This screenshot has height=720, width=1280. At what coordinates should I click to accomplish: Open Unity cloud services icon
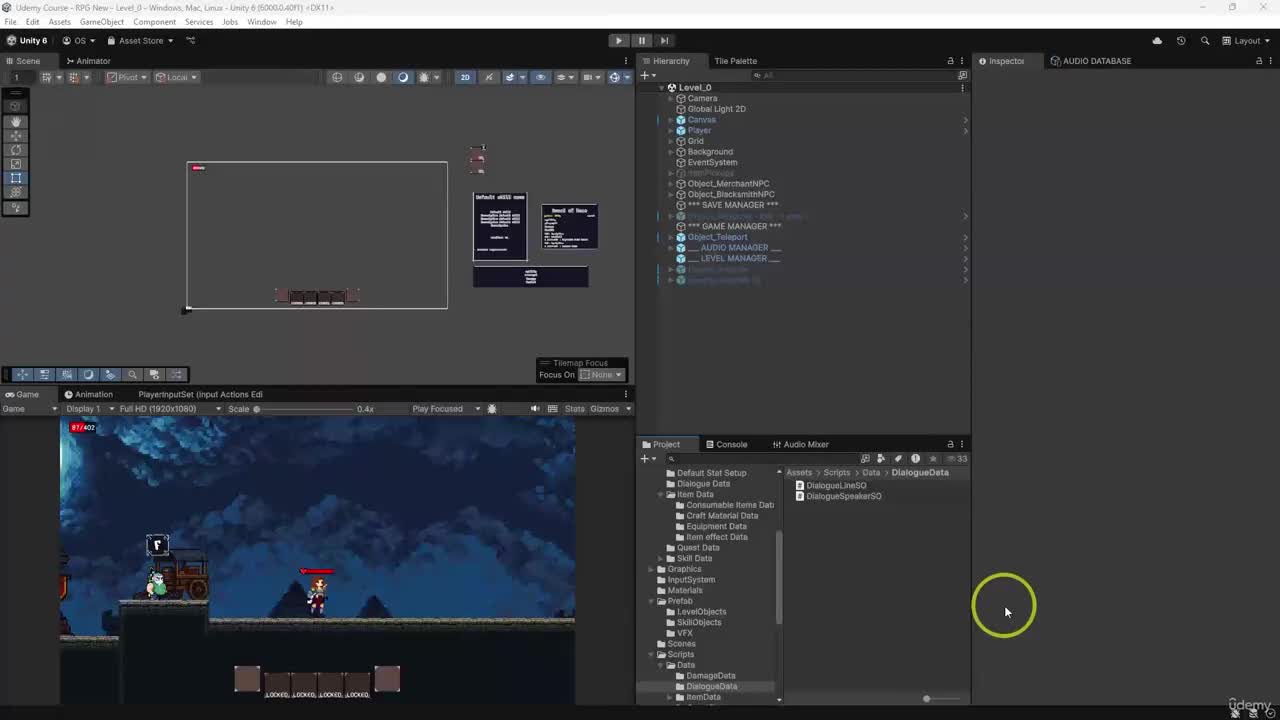1157,41
